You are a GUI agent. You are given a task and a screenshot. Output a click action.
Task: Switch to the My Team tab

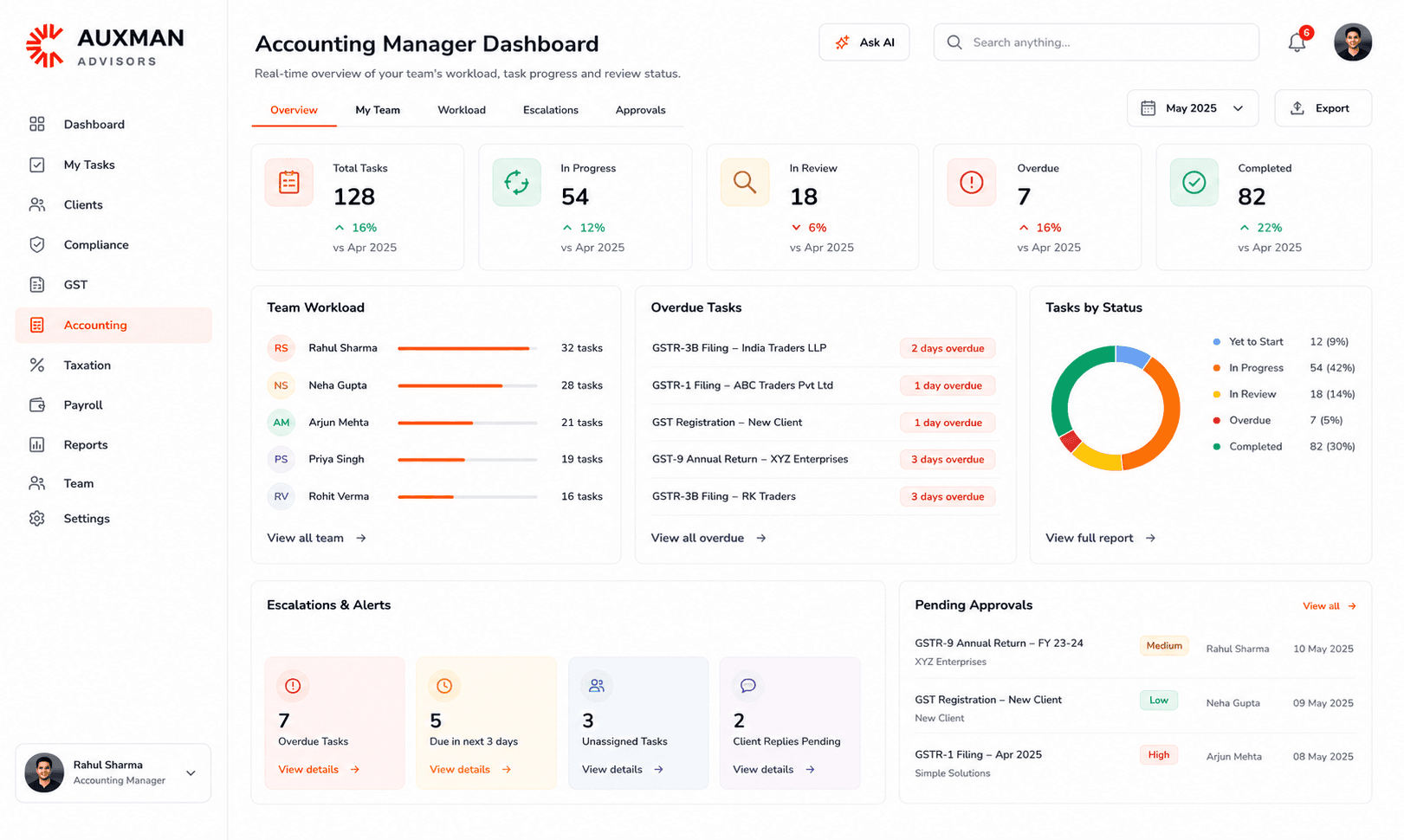(x=378, y=110)
